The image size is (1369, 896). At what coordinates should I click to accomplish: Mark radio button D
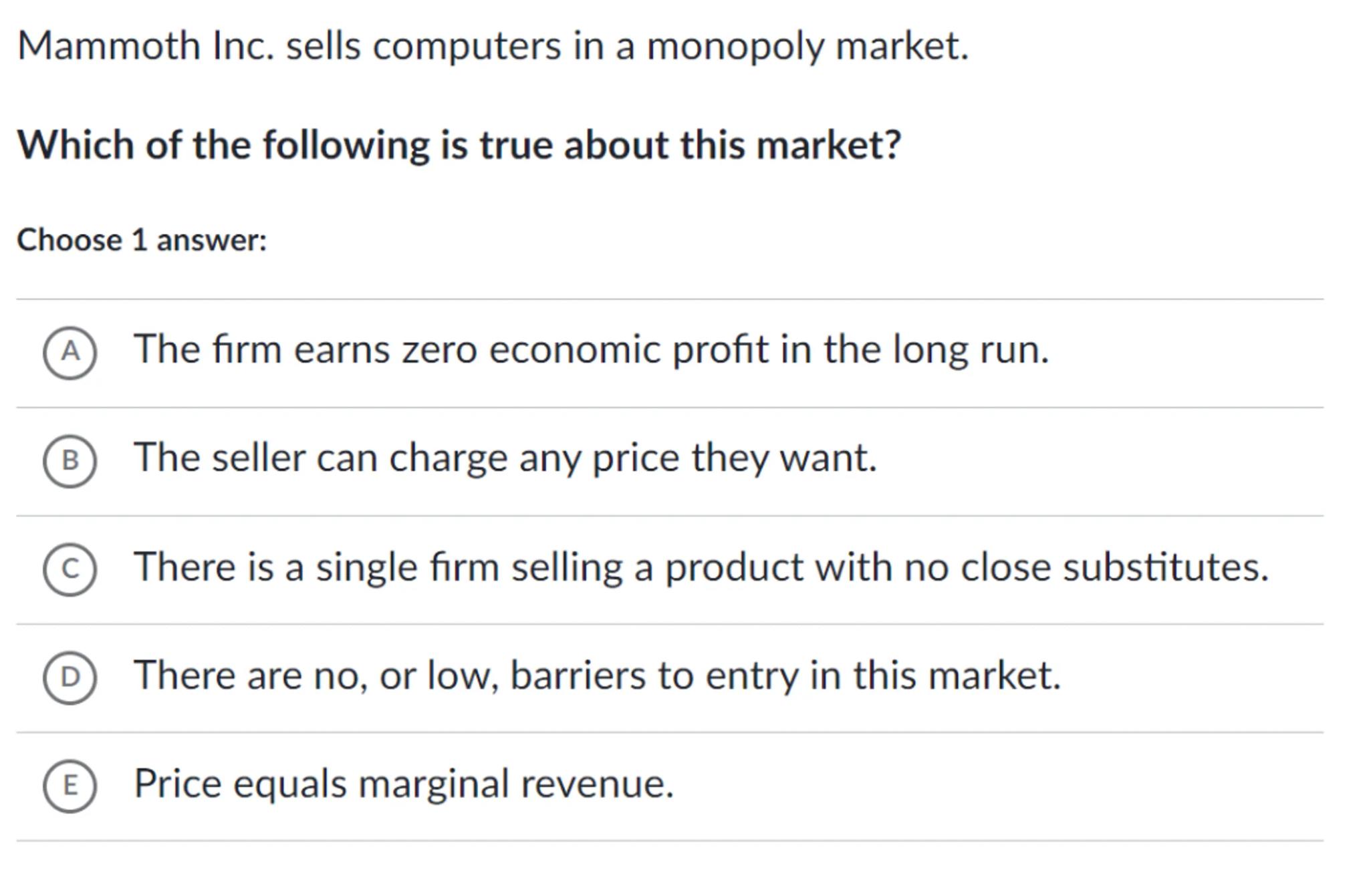[x=70, y=678]
